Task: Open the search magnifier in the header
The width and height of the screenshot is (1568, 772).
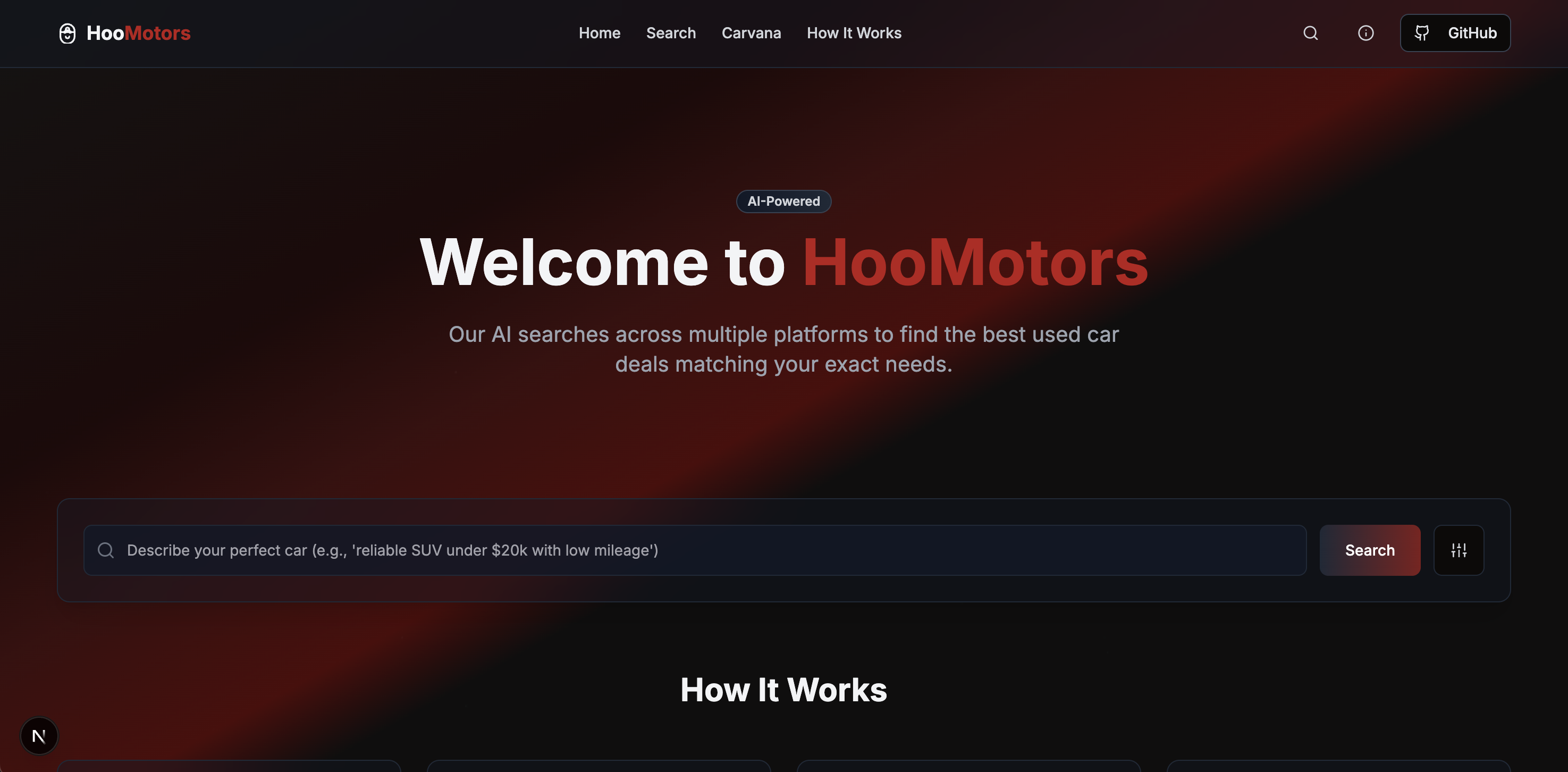Action: (x=1311, y=33)
